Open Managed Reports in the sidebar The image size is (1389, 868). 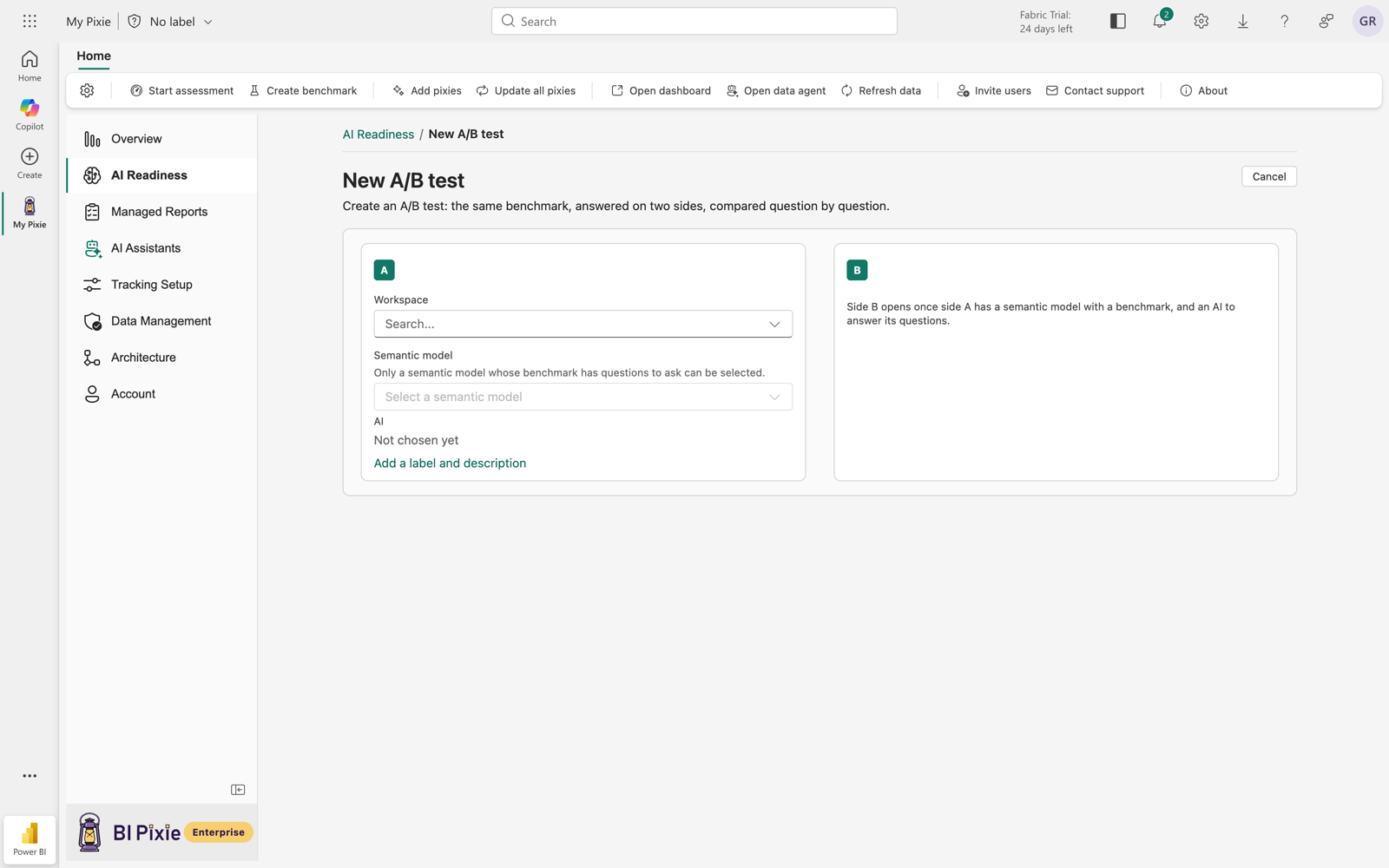[161, 212]
